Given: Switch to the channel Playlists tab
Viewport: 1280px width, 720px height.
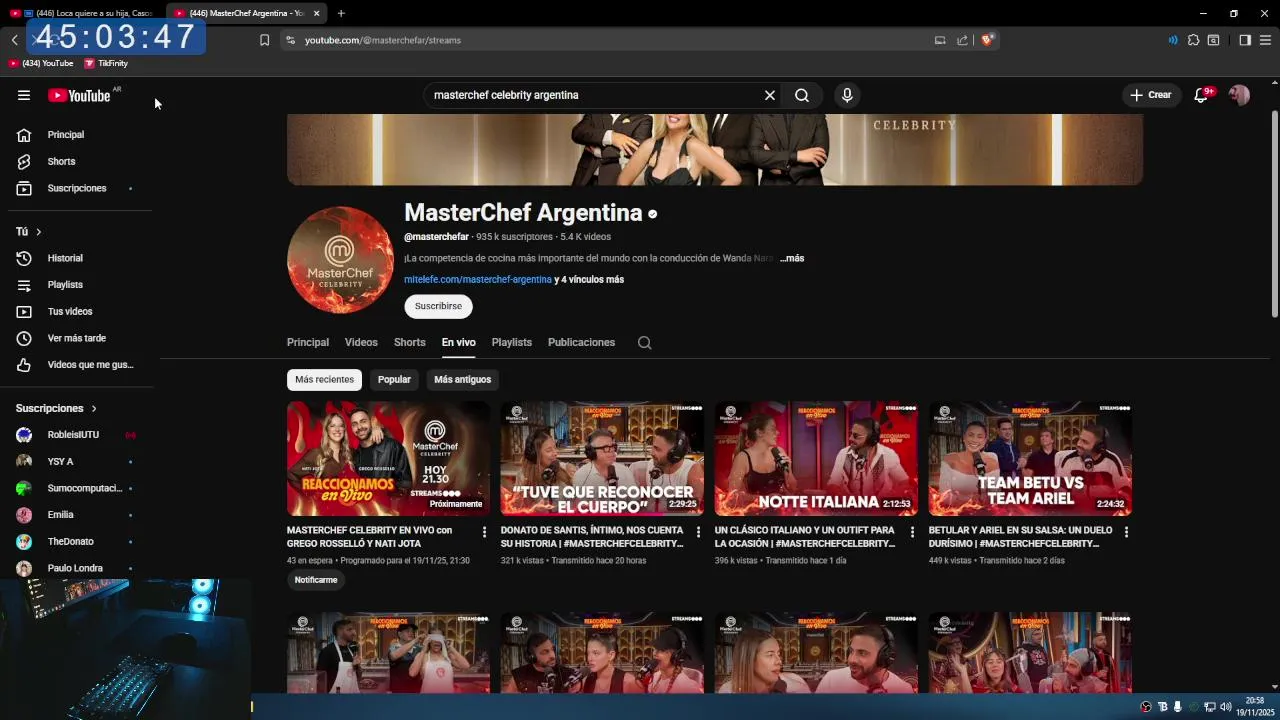Looking at the screenshot, I should pos(511,342).
